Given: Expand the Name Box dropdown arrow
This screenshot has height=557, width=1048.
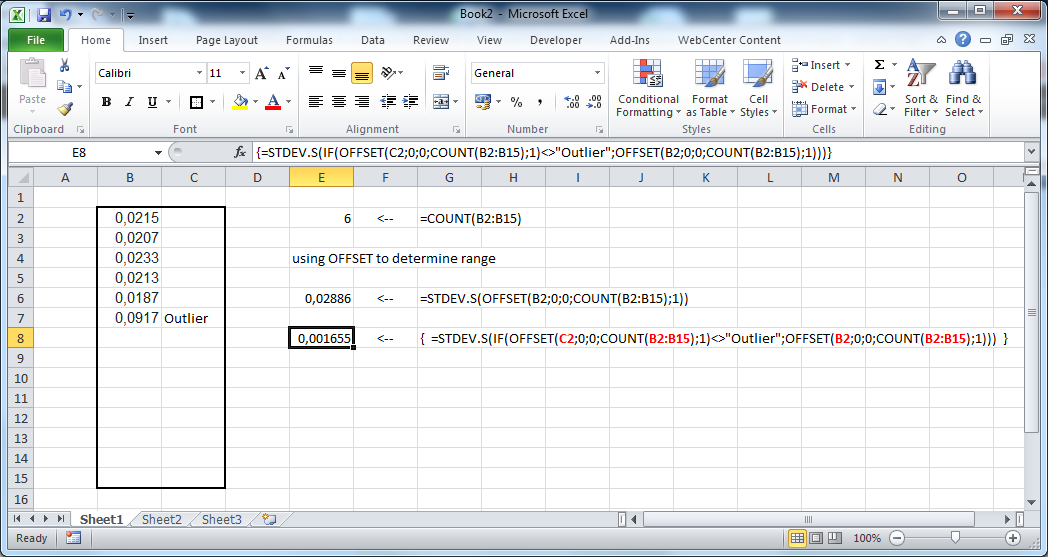Looking at the screenshot, I should coord(158,152).
